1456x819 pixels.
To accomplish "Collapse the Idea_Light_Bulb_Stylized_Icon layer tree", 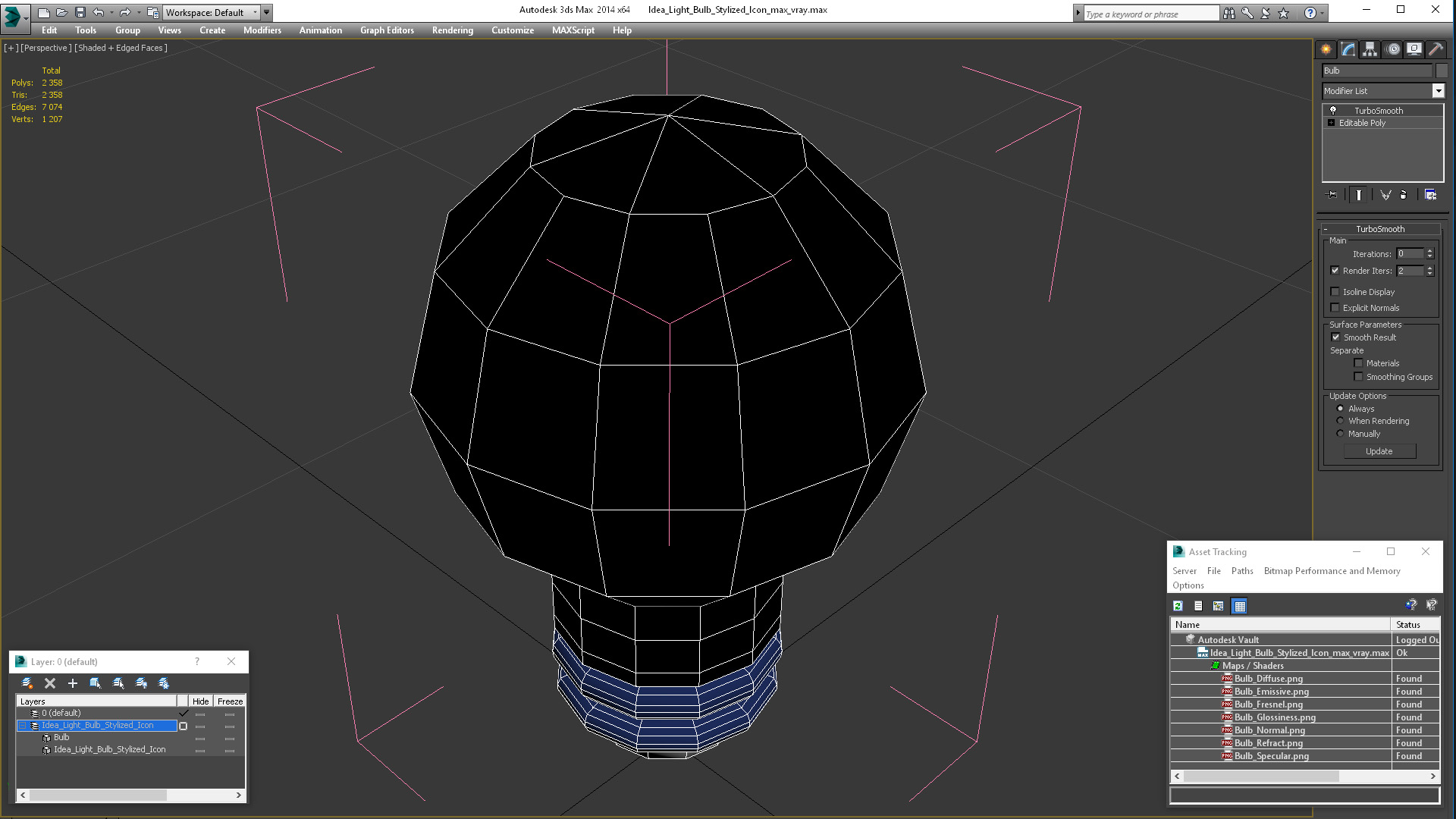I will pyautogui.click(x=23, y=726).
